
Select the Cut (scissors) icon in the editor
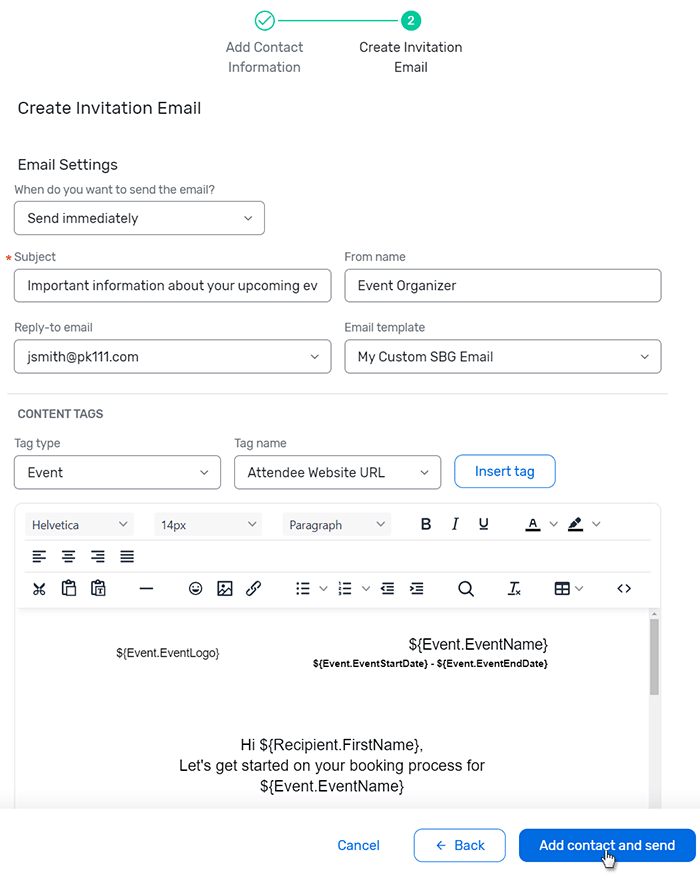coord(39,588)
